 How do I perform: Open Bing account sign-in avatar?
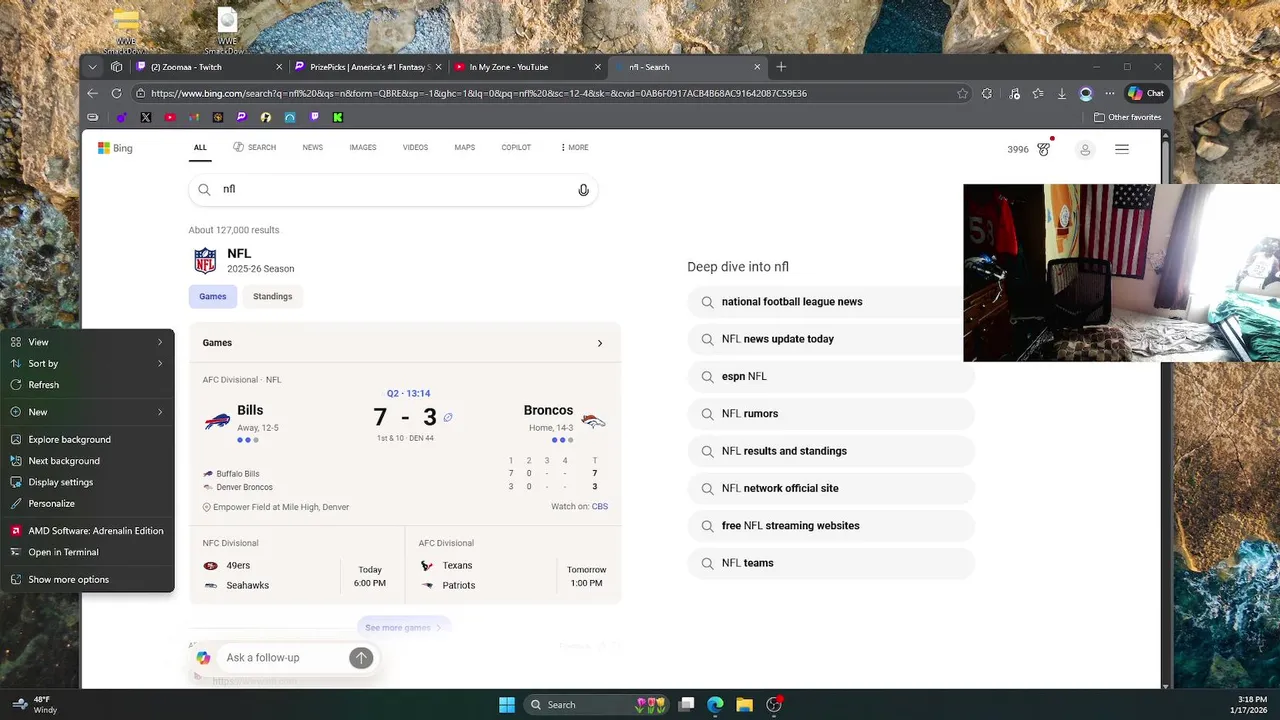(x=1085, y=149)
